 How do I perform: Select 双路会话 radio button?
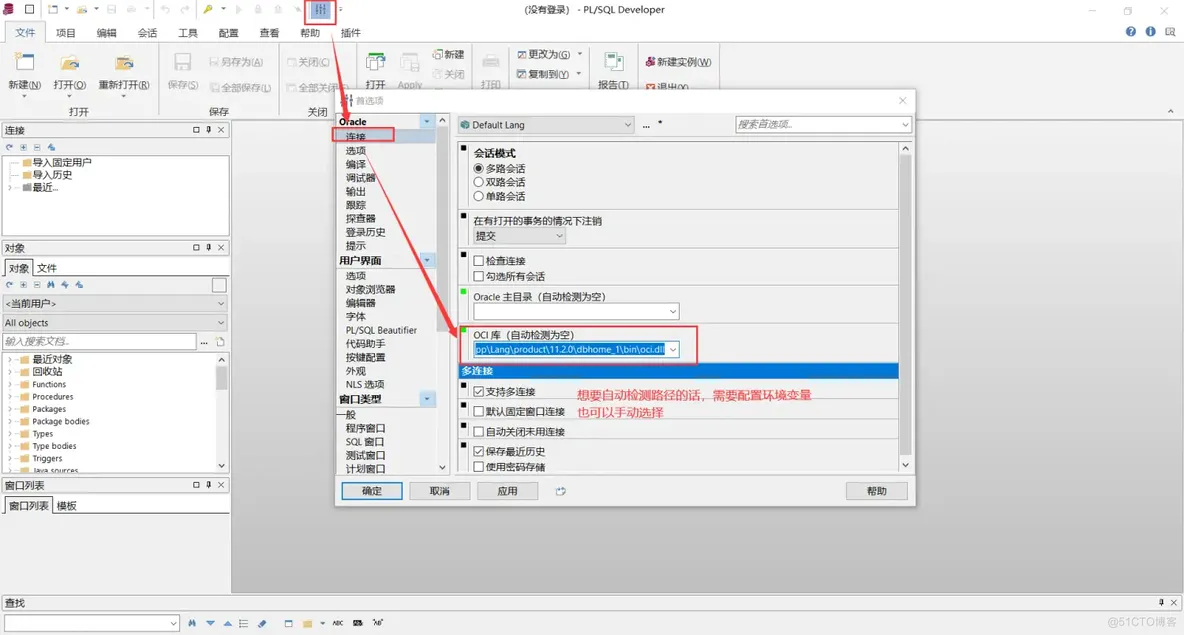click(478, 182)
